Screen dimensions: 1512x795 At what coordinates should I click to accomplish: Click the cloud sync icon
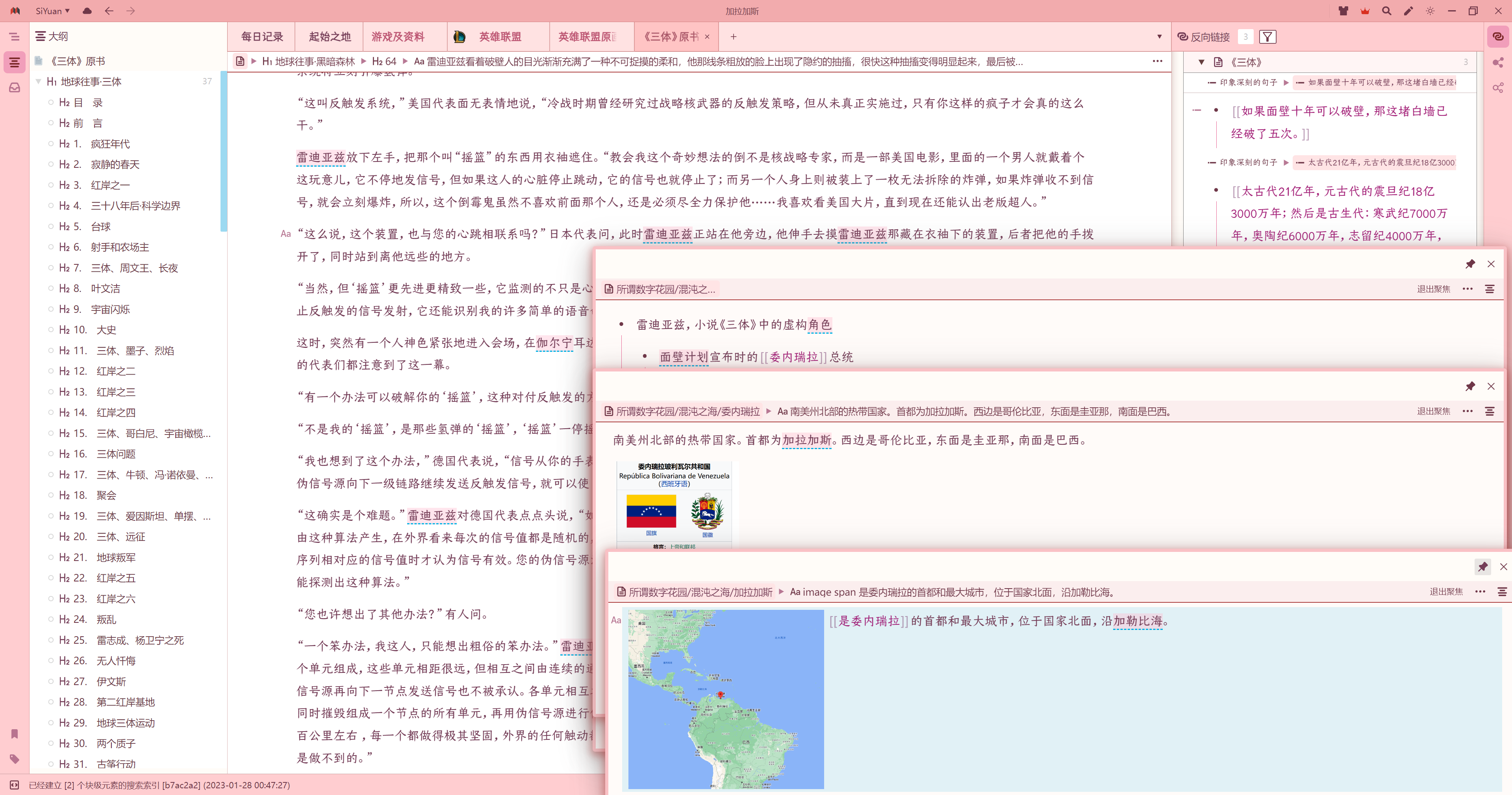click(87, 11)
